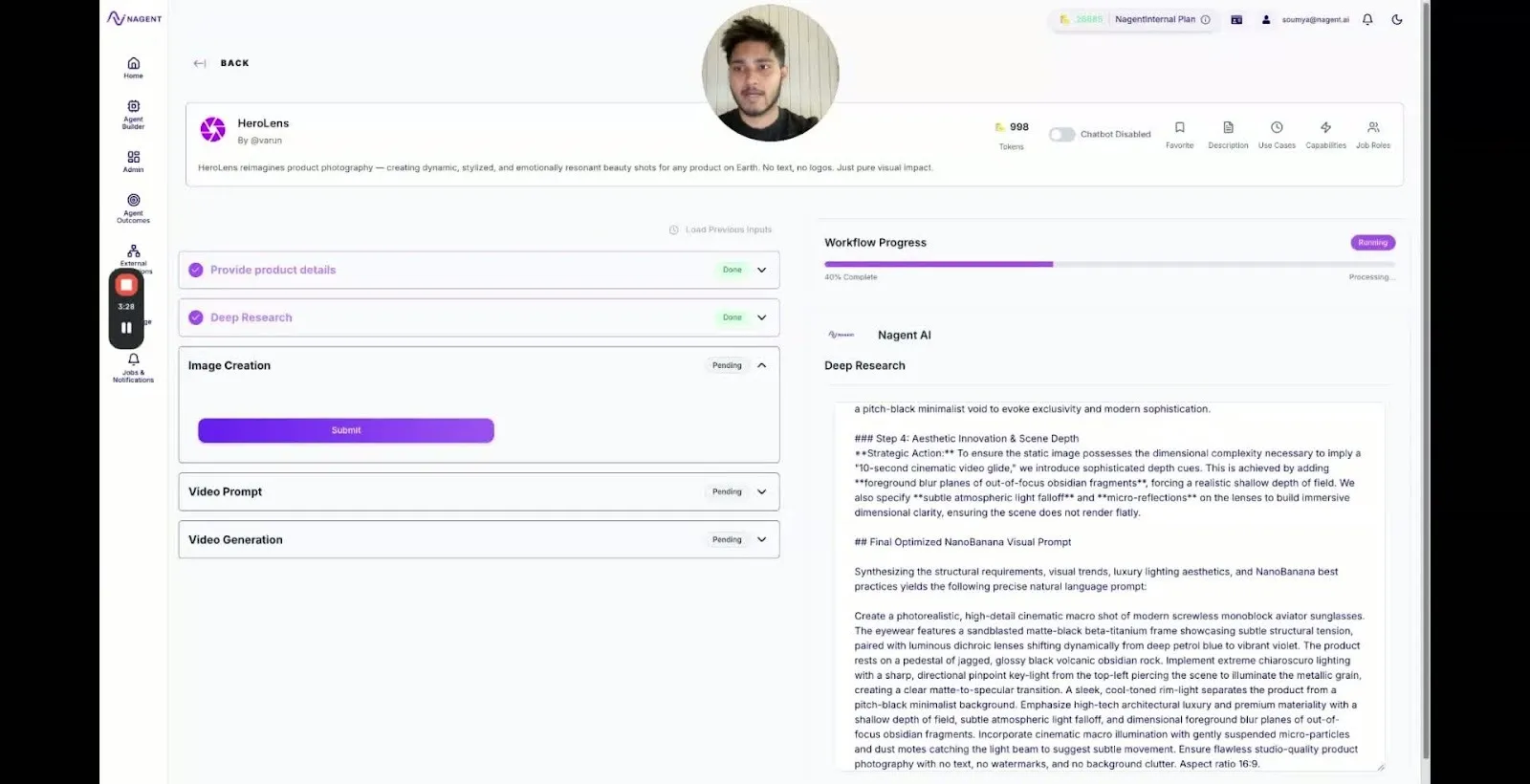Click the Workflow Progress bar
This screenshot has height=784, width=1530.
point(1109,264)
